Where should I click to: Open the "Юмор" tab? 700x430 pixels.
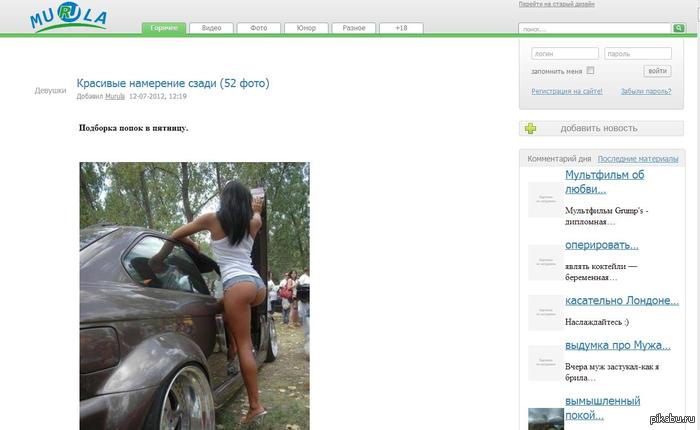(306, 28)
